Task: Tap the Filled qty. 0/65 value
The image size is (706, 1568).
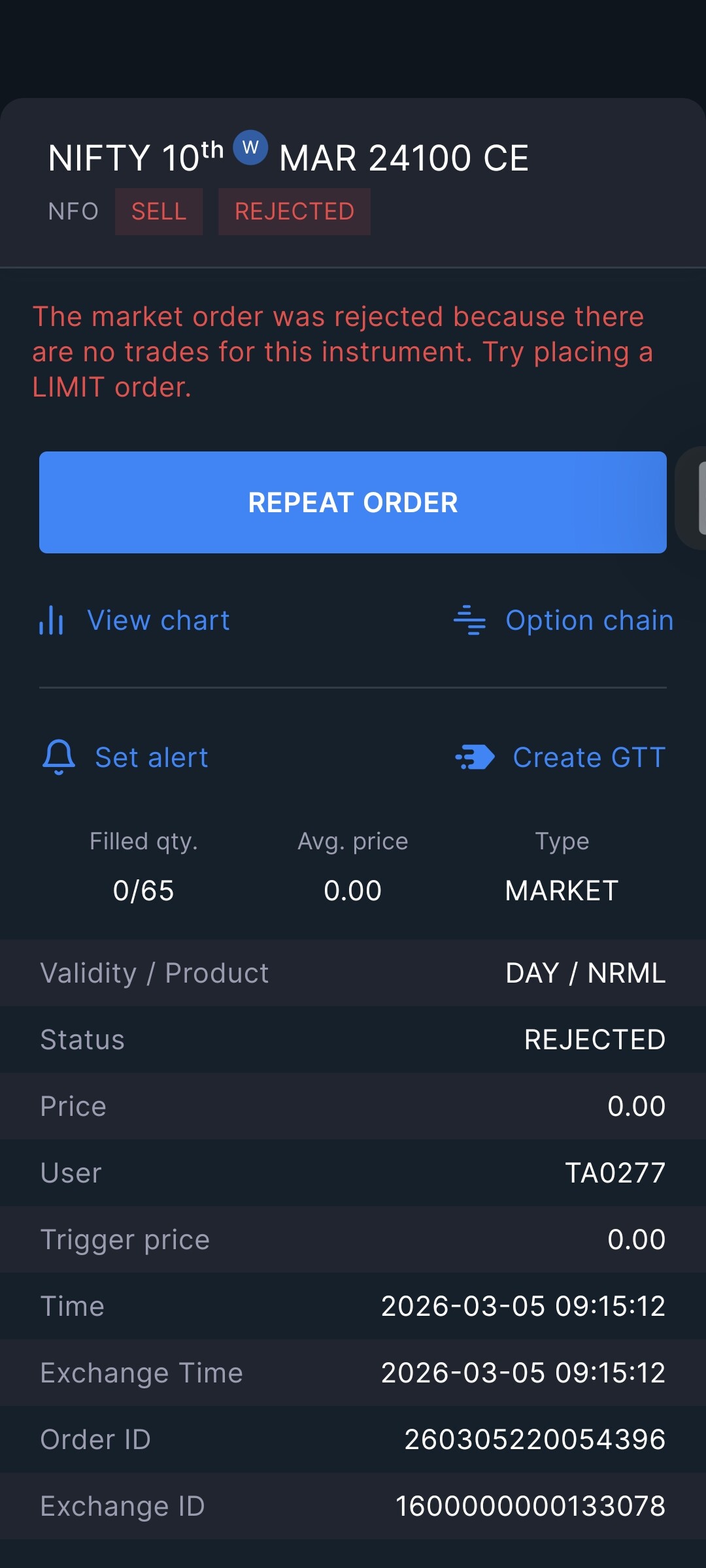Action: tap(143, 890)
